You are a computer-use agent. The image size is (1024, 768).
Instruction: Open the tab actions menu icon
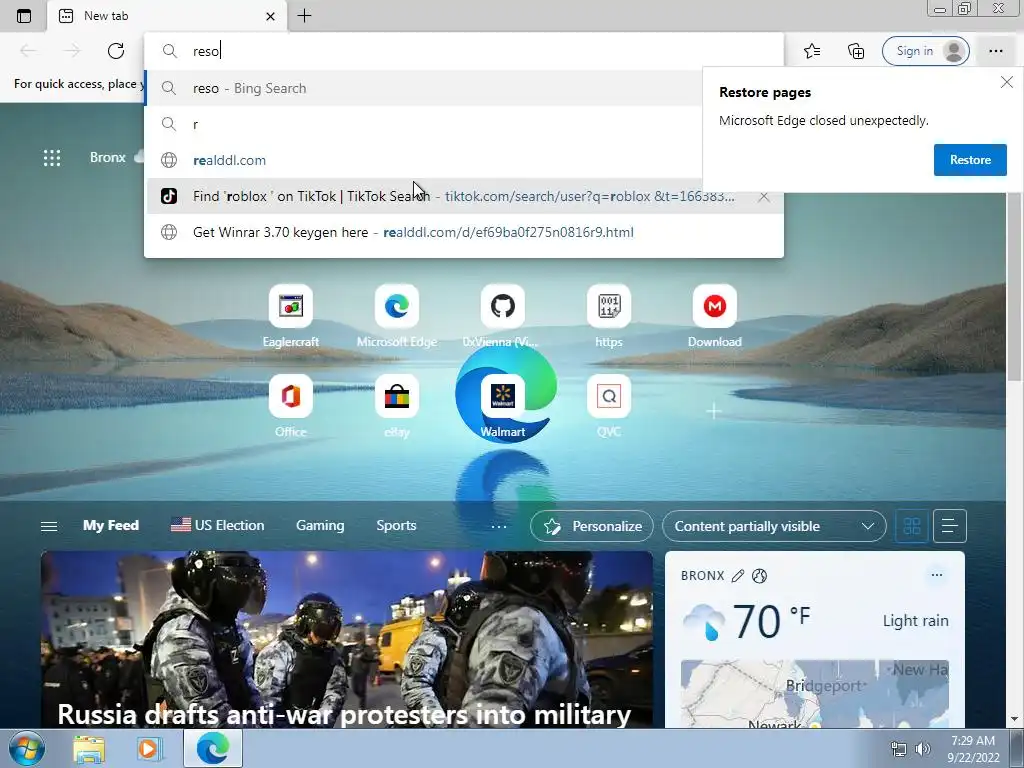24,16
